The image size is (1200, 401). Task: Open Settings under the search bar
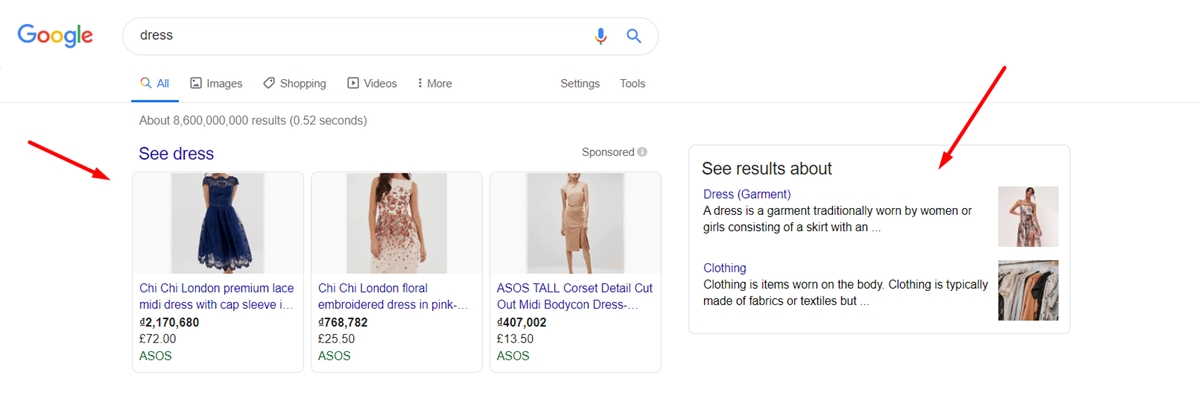tap(580, 84)
